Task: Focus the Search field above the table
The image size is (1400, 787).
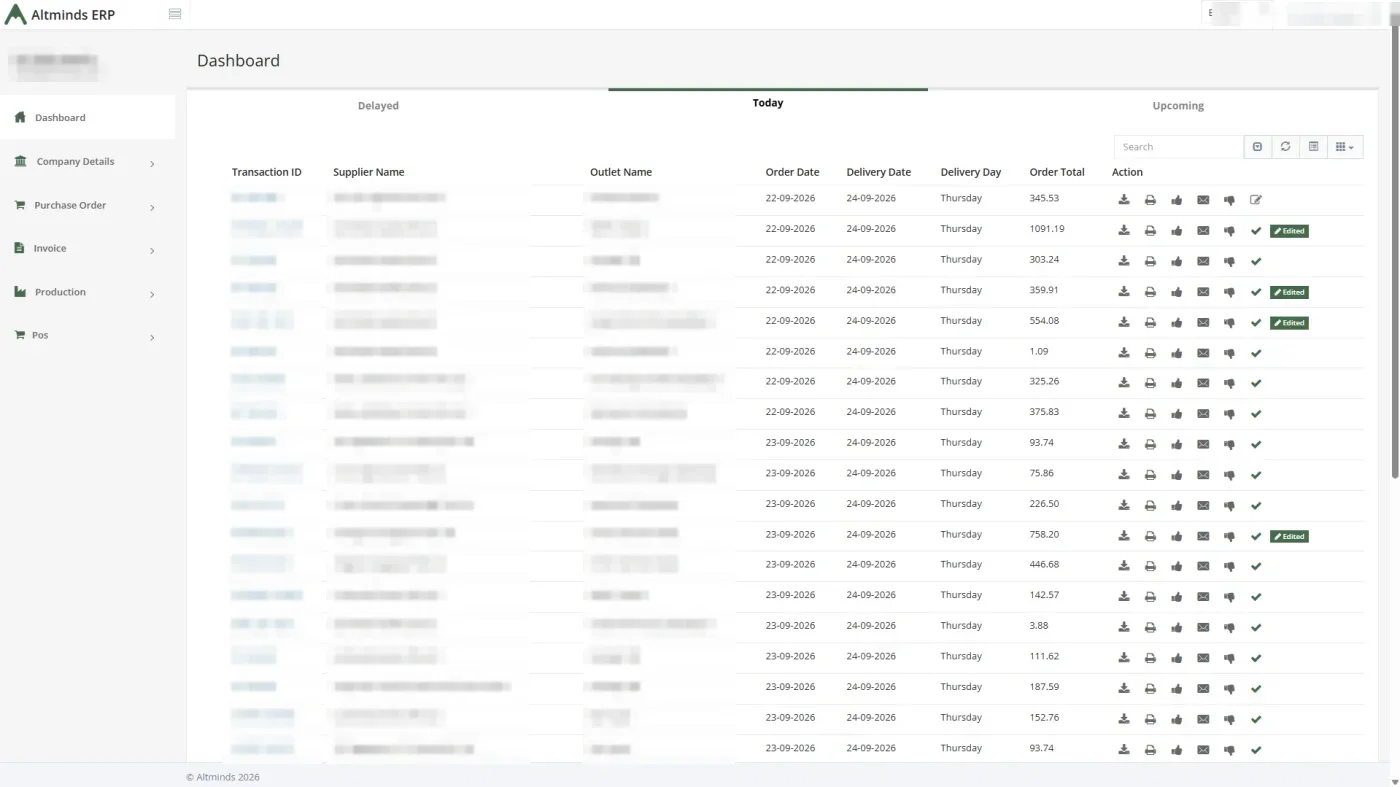Action: 1179,147
